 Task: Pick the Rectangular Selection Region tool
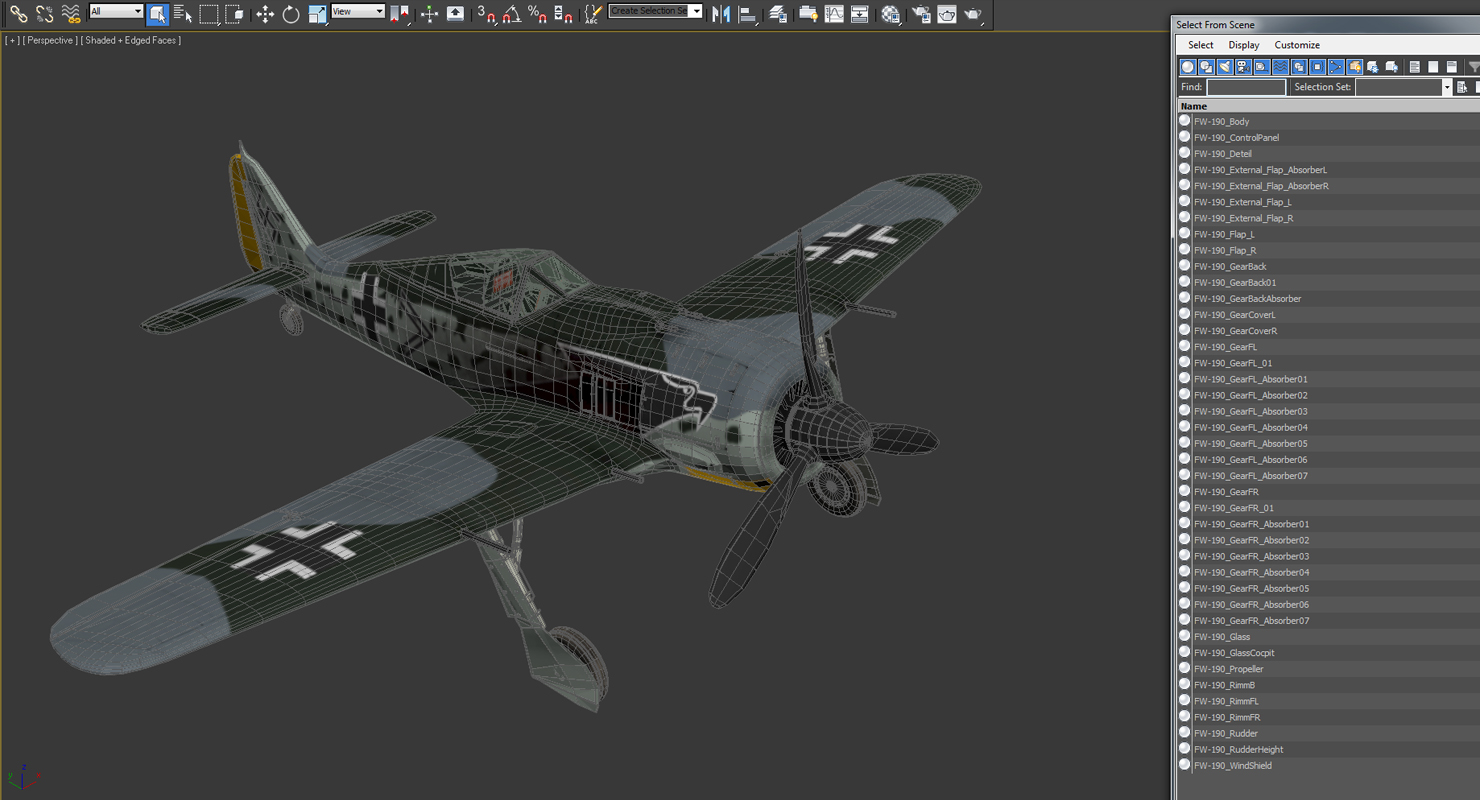tap(208, 14)
